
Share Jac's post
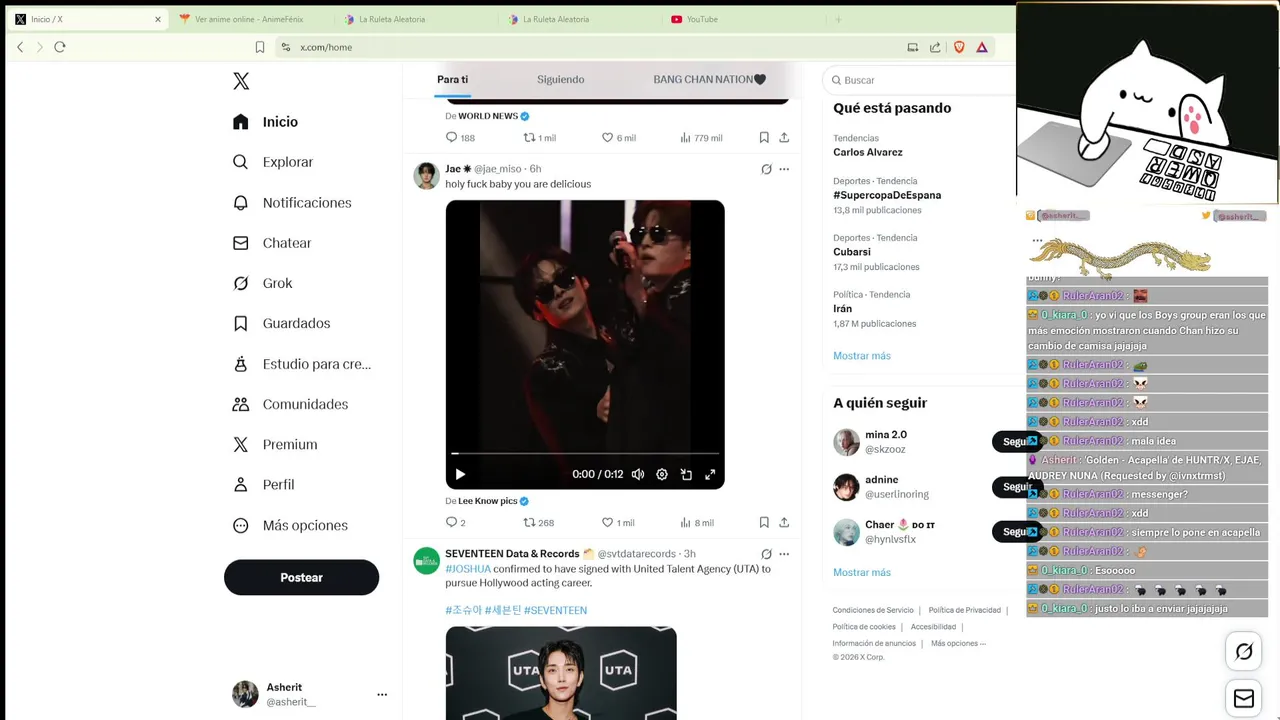coord(784,522)
